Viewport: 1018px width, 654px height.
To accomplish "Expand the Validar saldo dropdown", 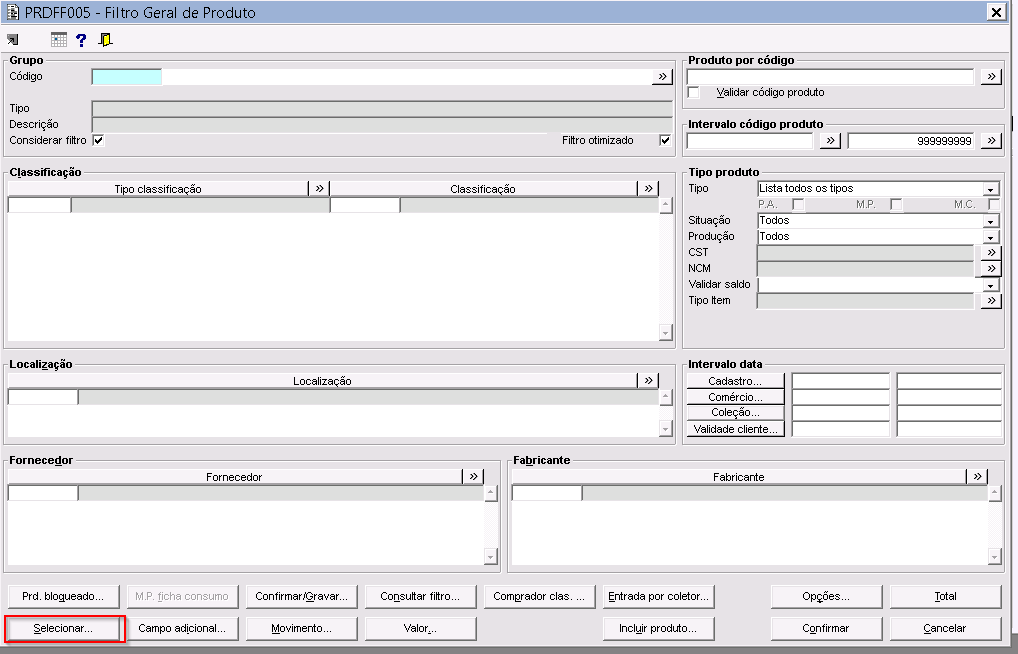I will (991, 285).
